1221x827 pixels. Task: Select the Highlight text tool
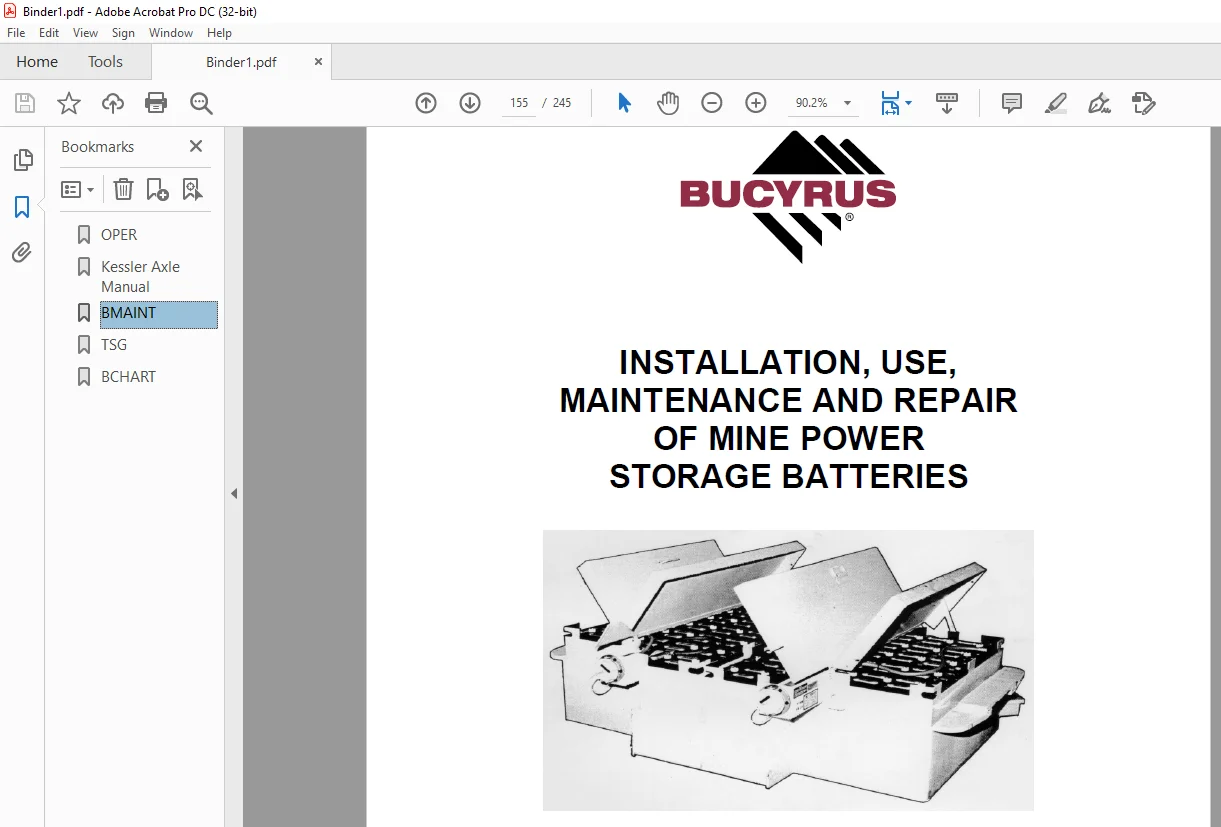[1056, 103]
